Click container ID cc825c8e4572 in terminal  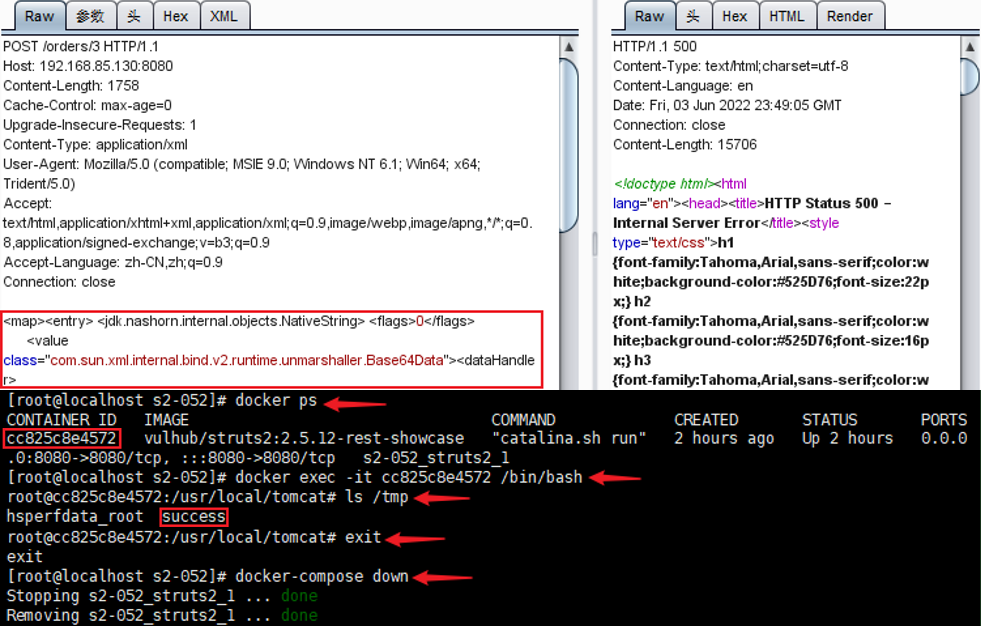coord(61,438)
